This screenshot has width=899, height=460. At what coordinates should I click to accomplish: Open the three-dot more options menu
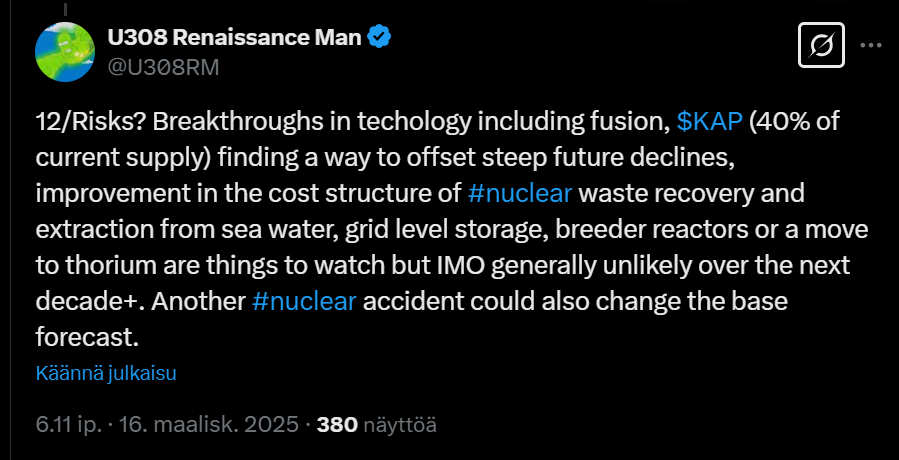click(871, 45)
